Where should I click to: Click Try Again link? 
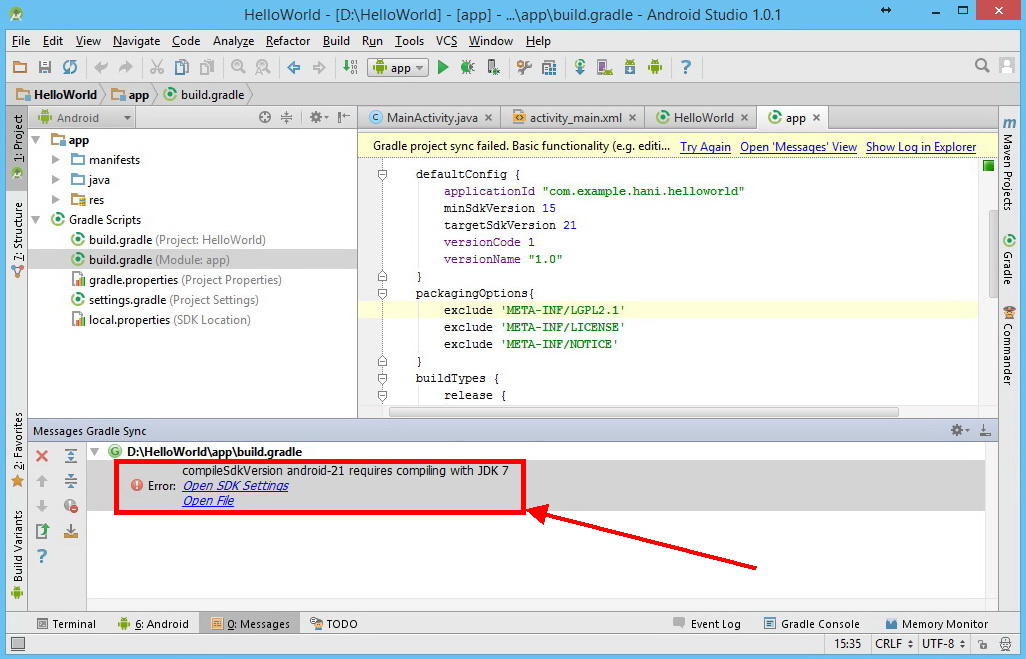tap(705, 147)
